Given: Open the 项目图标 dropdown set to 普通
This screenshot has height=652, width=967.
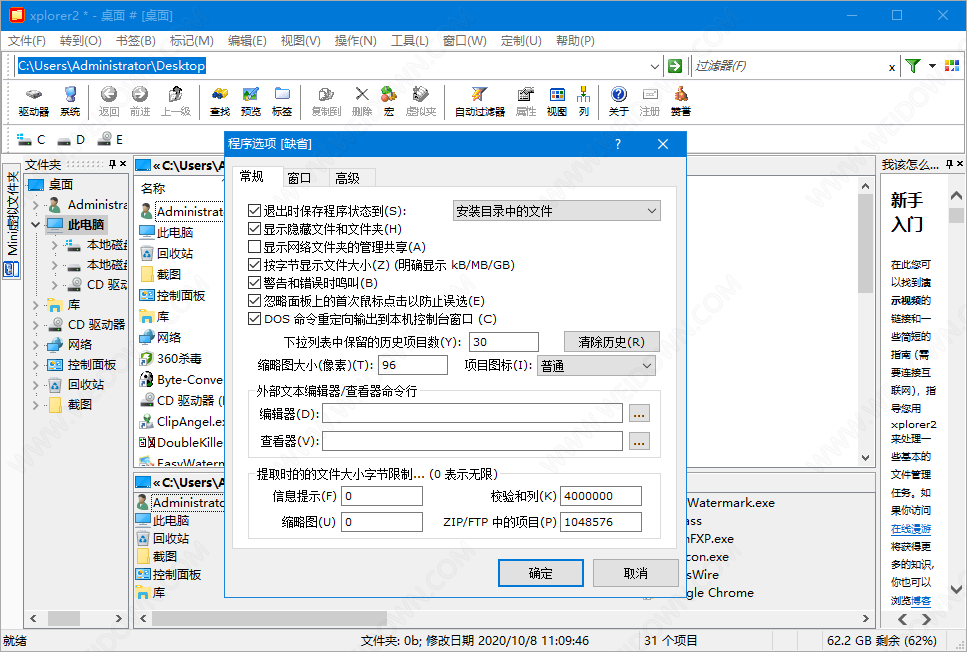Looking at the screenshot, I should 595,365.
